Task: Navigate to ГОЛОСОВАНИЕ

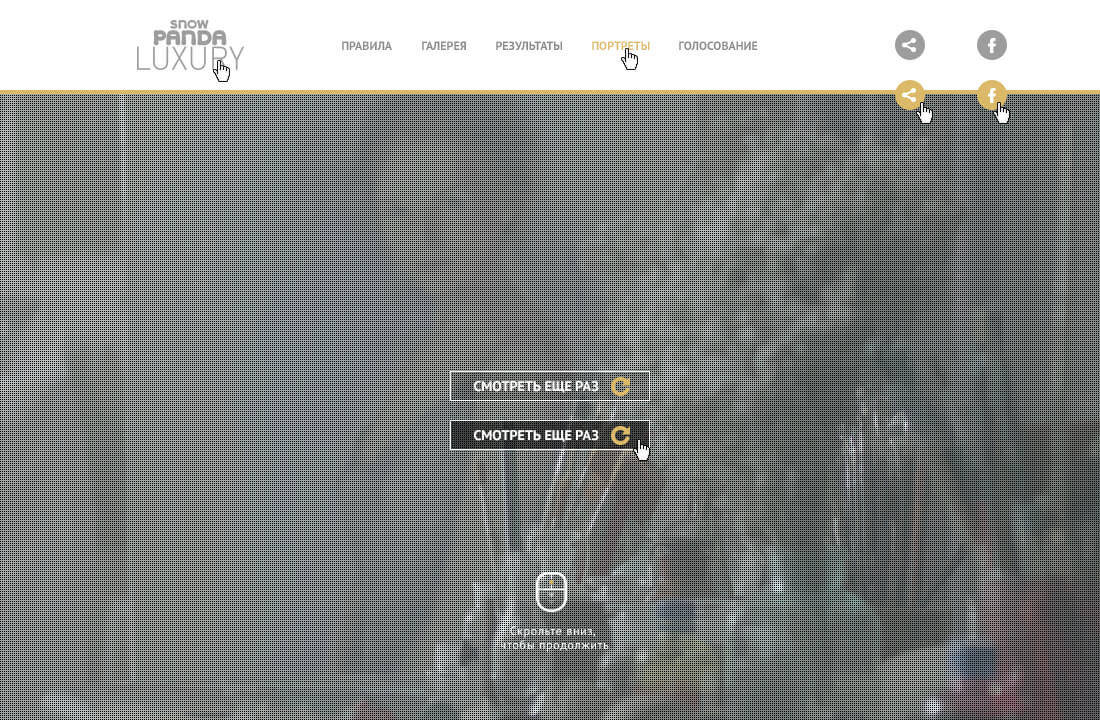Action: click(x=717, y=46)
